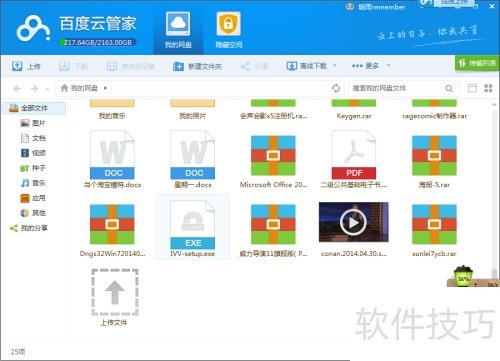
Task: Select 图片 category in sidebar
Action: pos(33,123)
